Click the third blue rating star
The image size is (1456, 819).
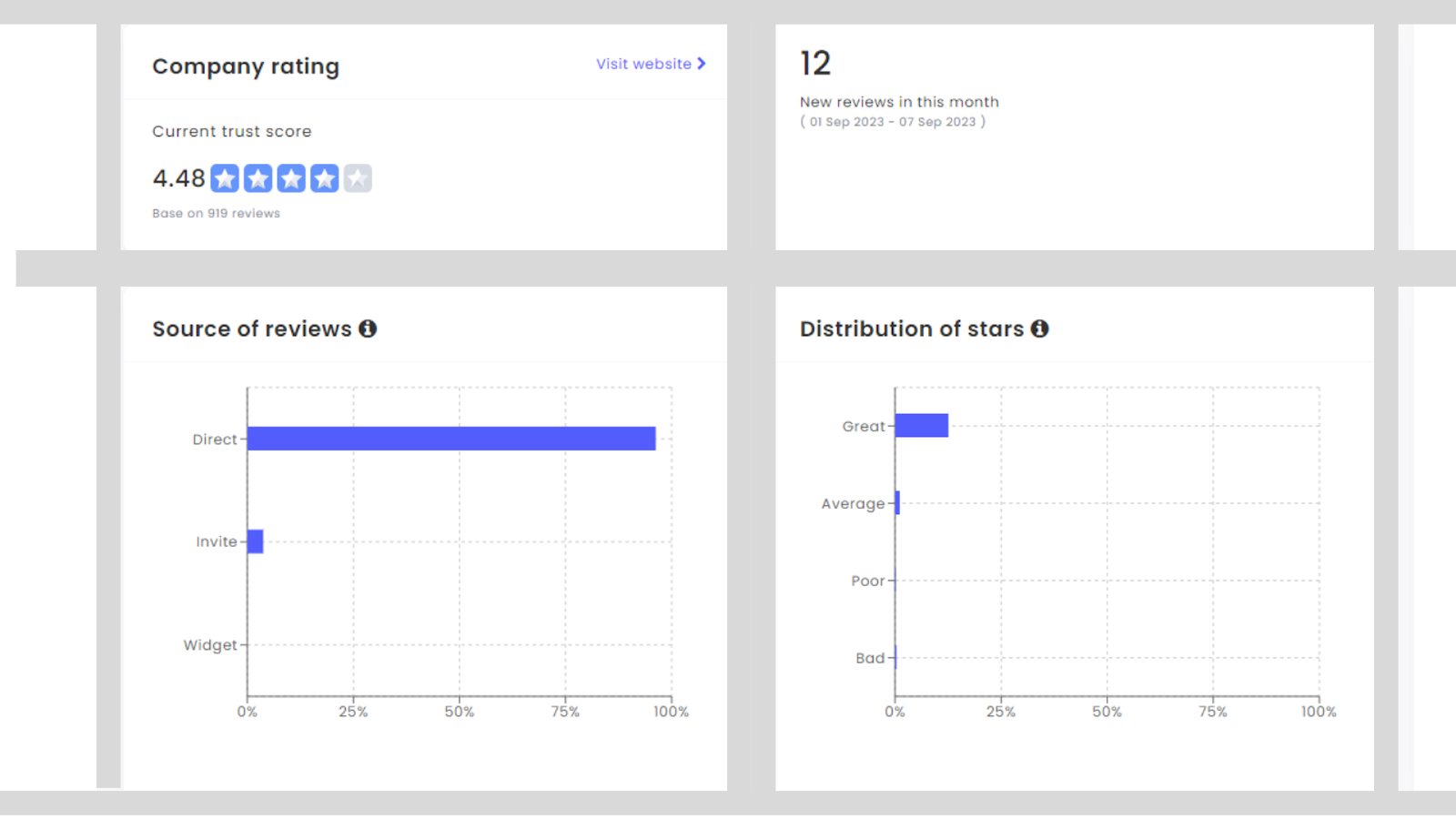(x=291, y=178)
